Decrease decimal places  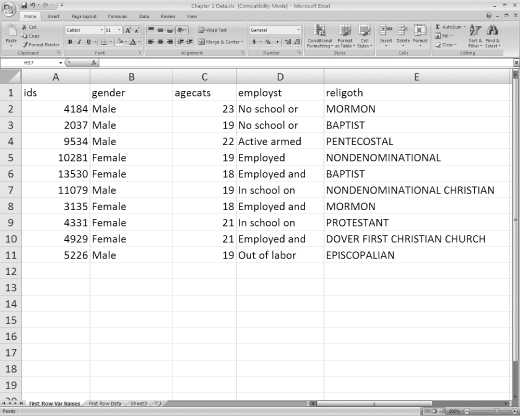pos(297,42)
